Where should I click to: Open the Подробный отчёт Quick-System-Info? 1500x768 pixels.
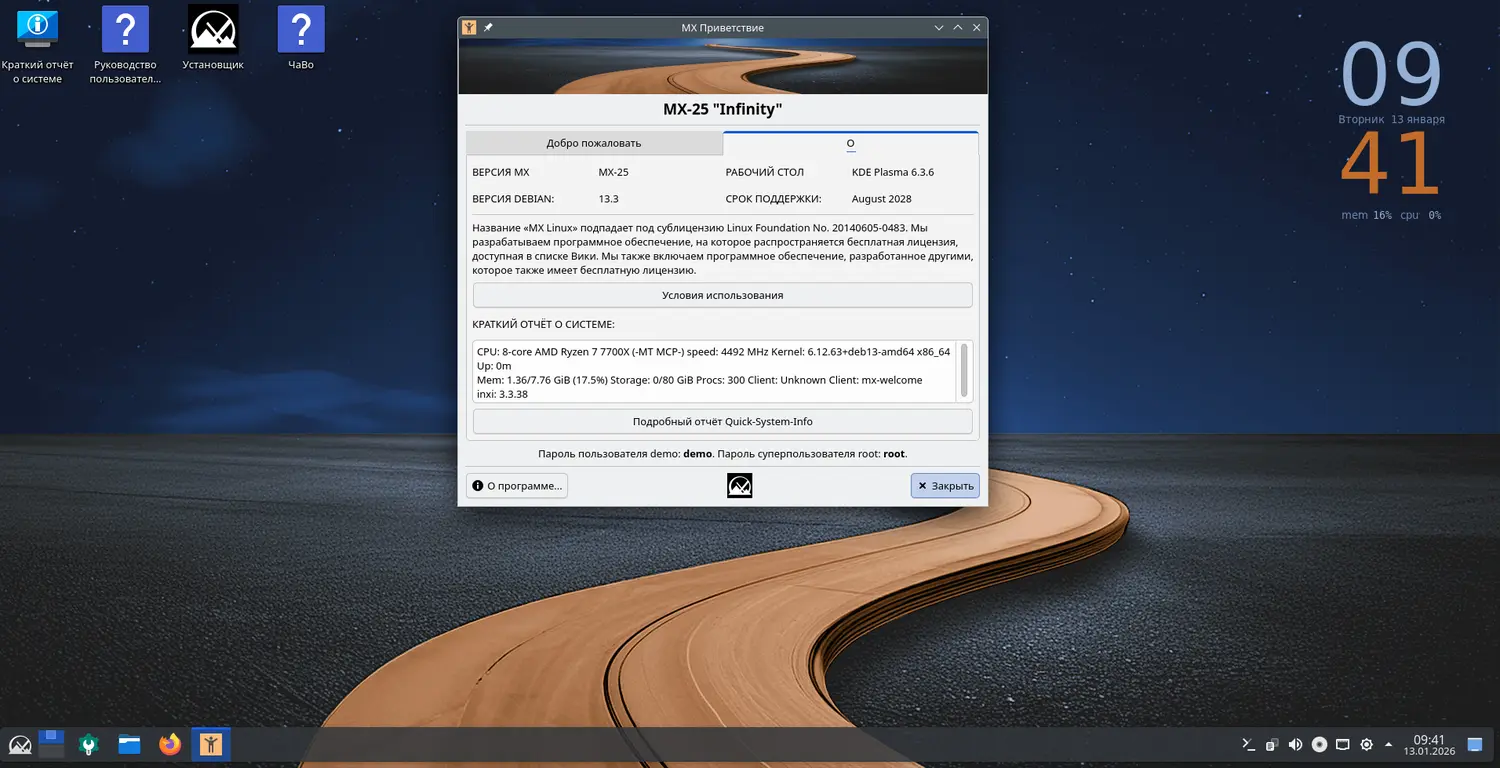[722, 421]
